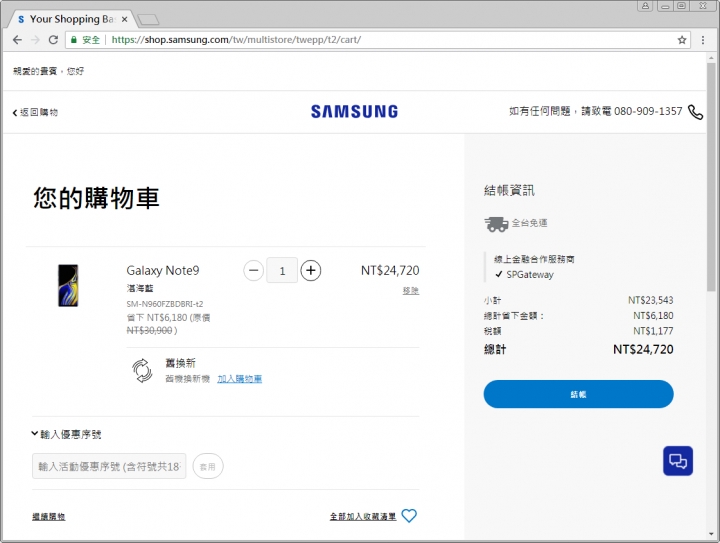This screenshot has width=720, height=543.
Task: Click the 舊換新 trade-in title
Action: pos(180,363)
